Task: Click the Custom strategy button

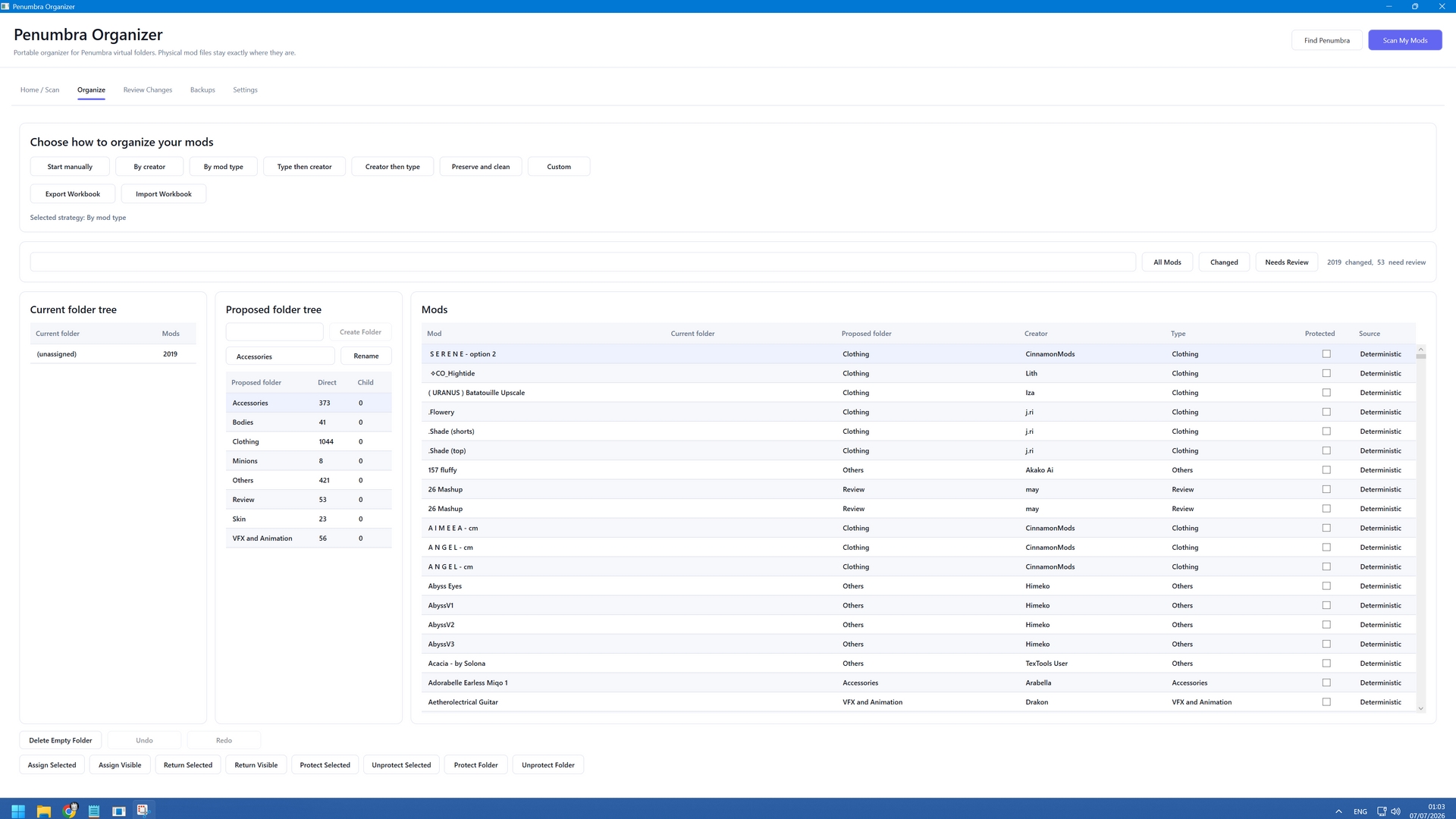Action: pyautogui.click(x=559, y=167)
